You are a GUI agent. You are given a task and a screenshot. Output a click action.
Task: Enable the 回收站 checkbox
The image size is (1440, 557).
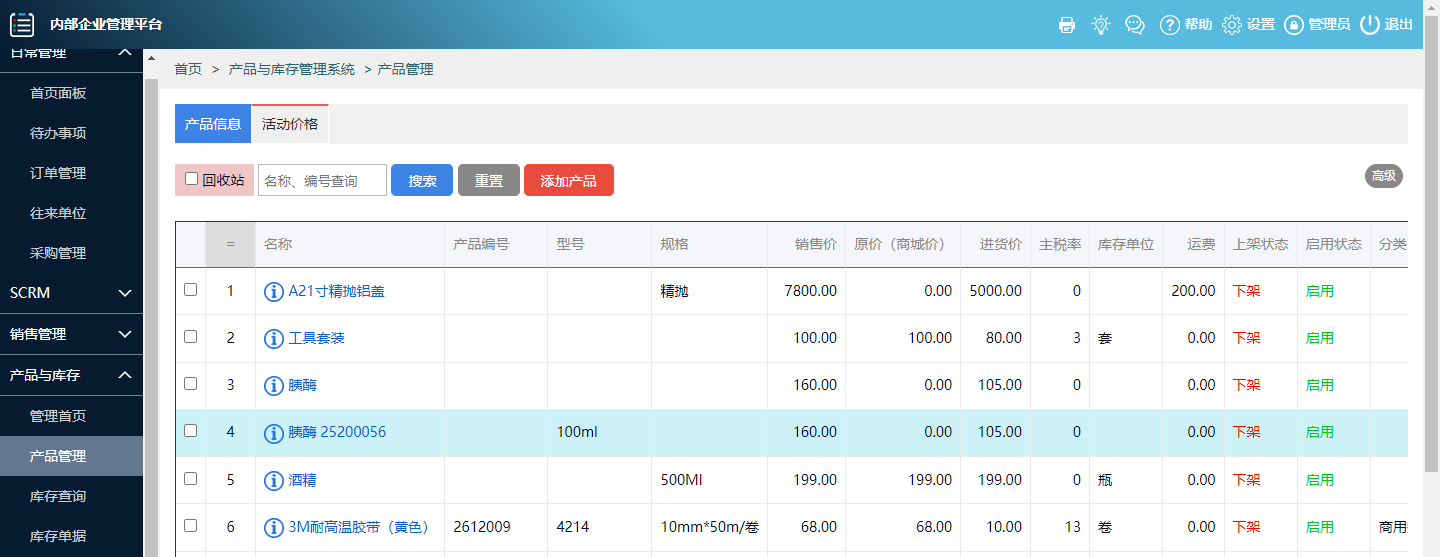[192, 179]
